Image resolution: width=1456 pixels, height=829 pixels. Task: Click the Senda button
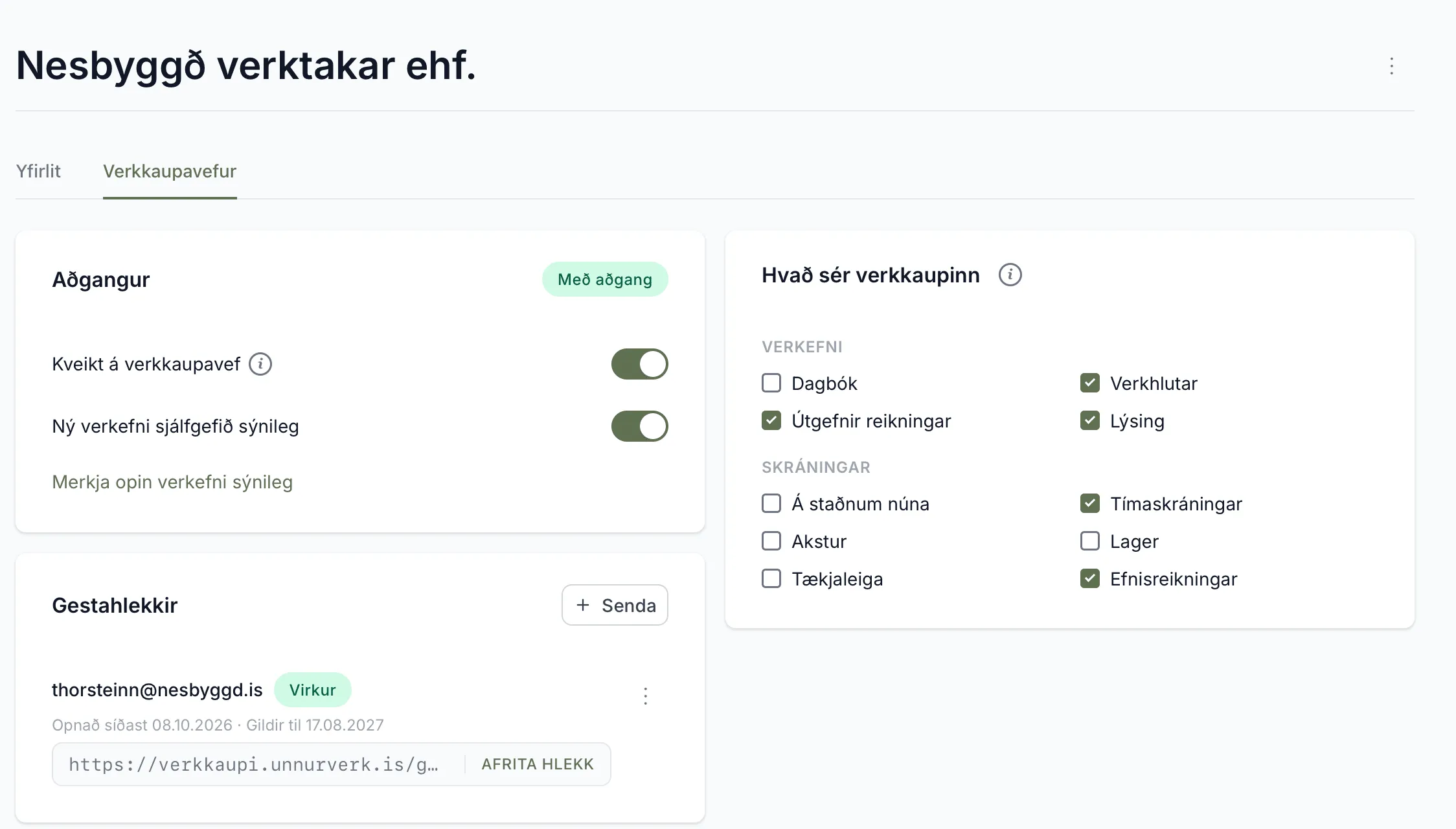615,605
